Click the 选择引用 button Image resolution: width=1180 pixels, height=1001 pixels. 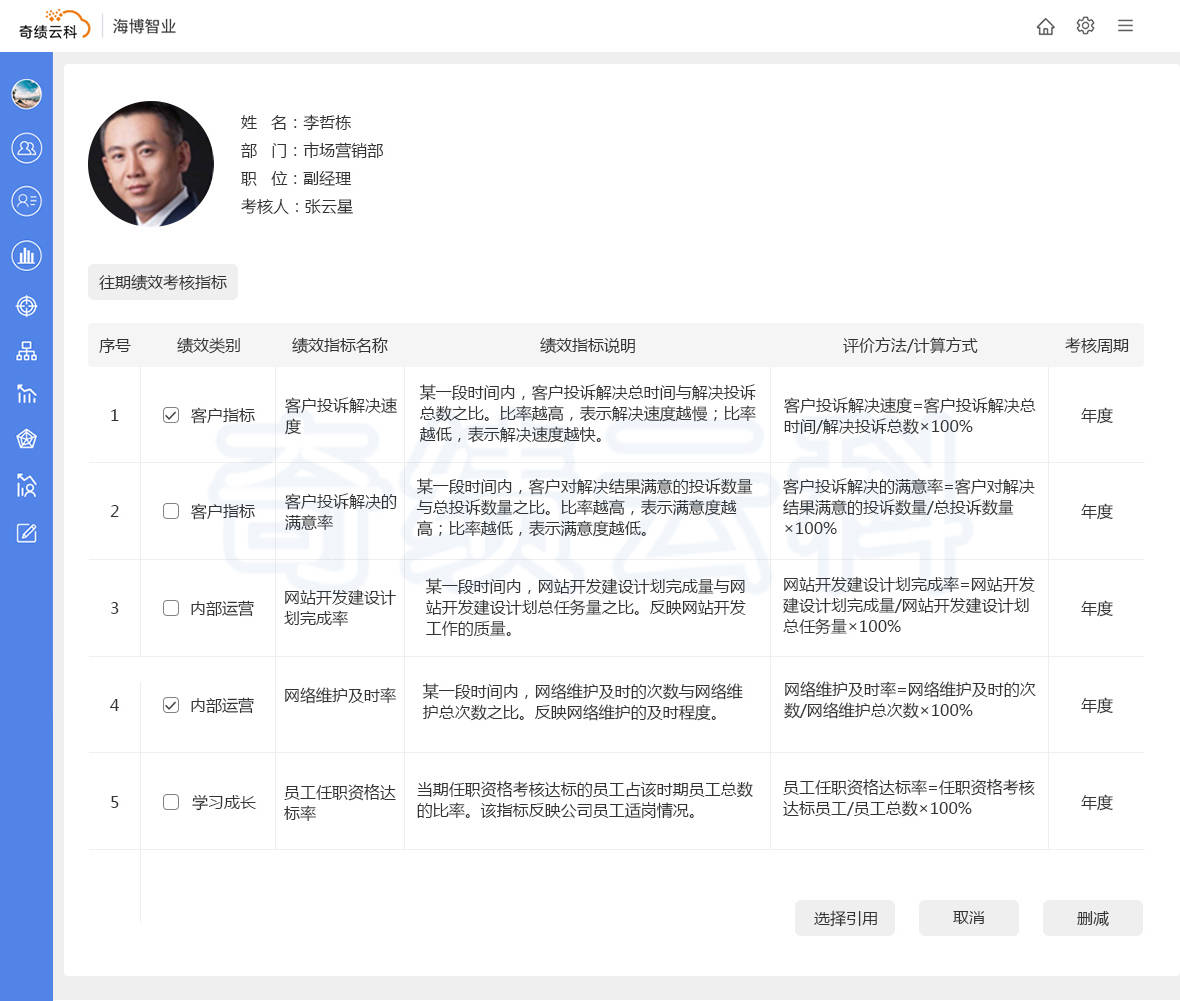844,917
